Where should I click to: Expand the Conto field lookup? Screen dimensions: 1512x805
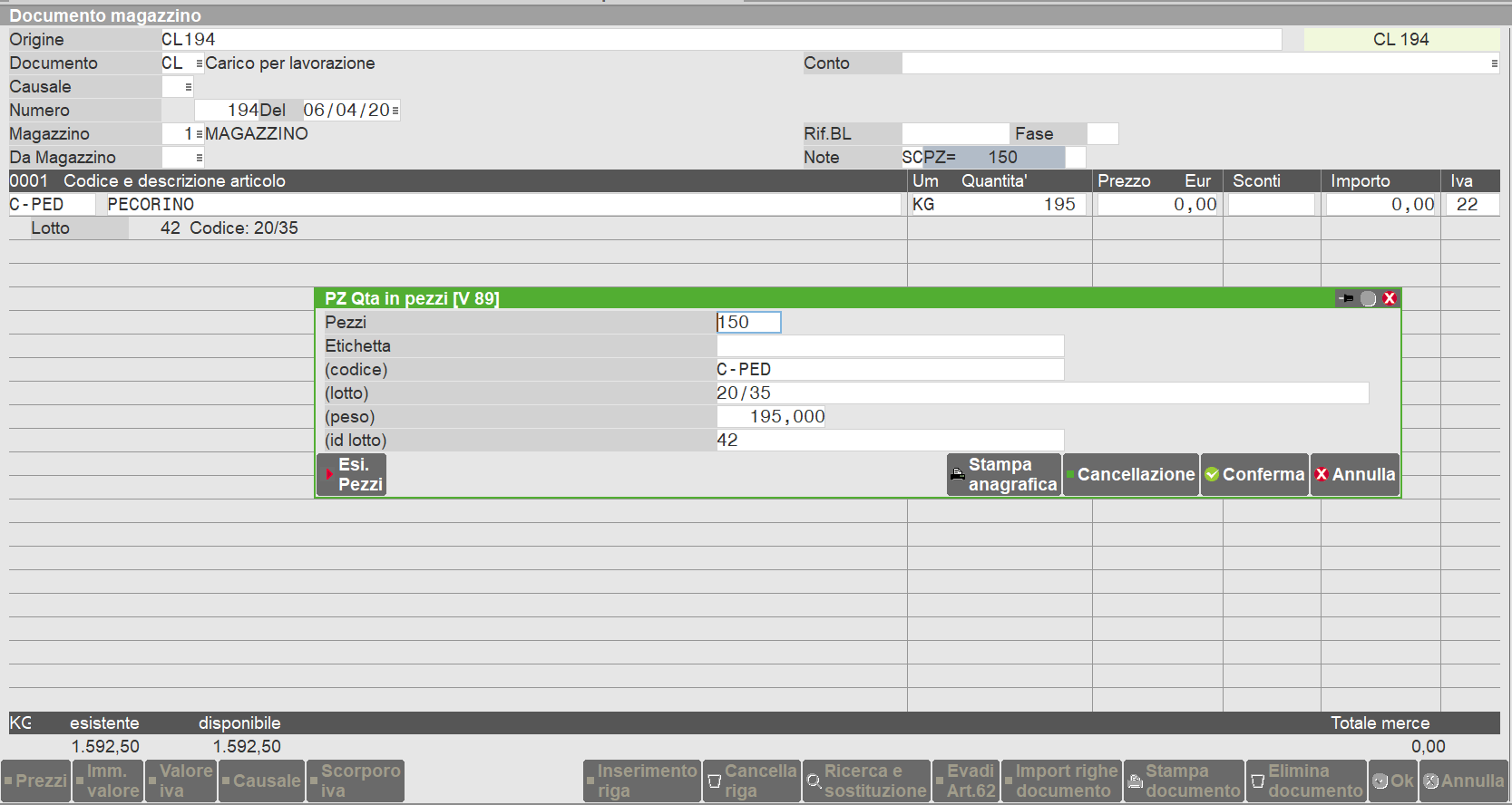[x=1493, y=63]
